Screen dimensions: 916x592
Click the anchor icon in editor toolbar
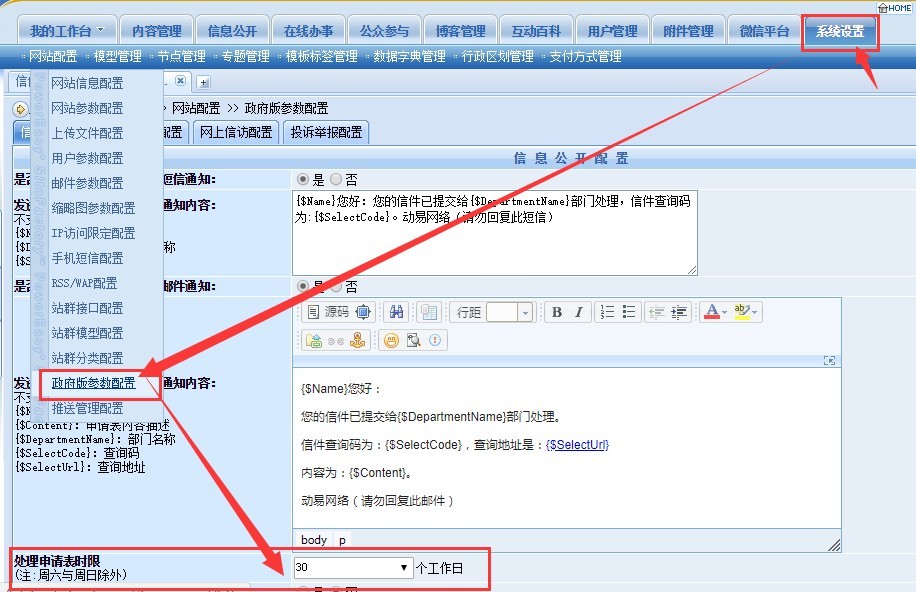point(358,340)
